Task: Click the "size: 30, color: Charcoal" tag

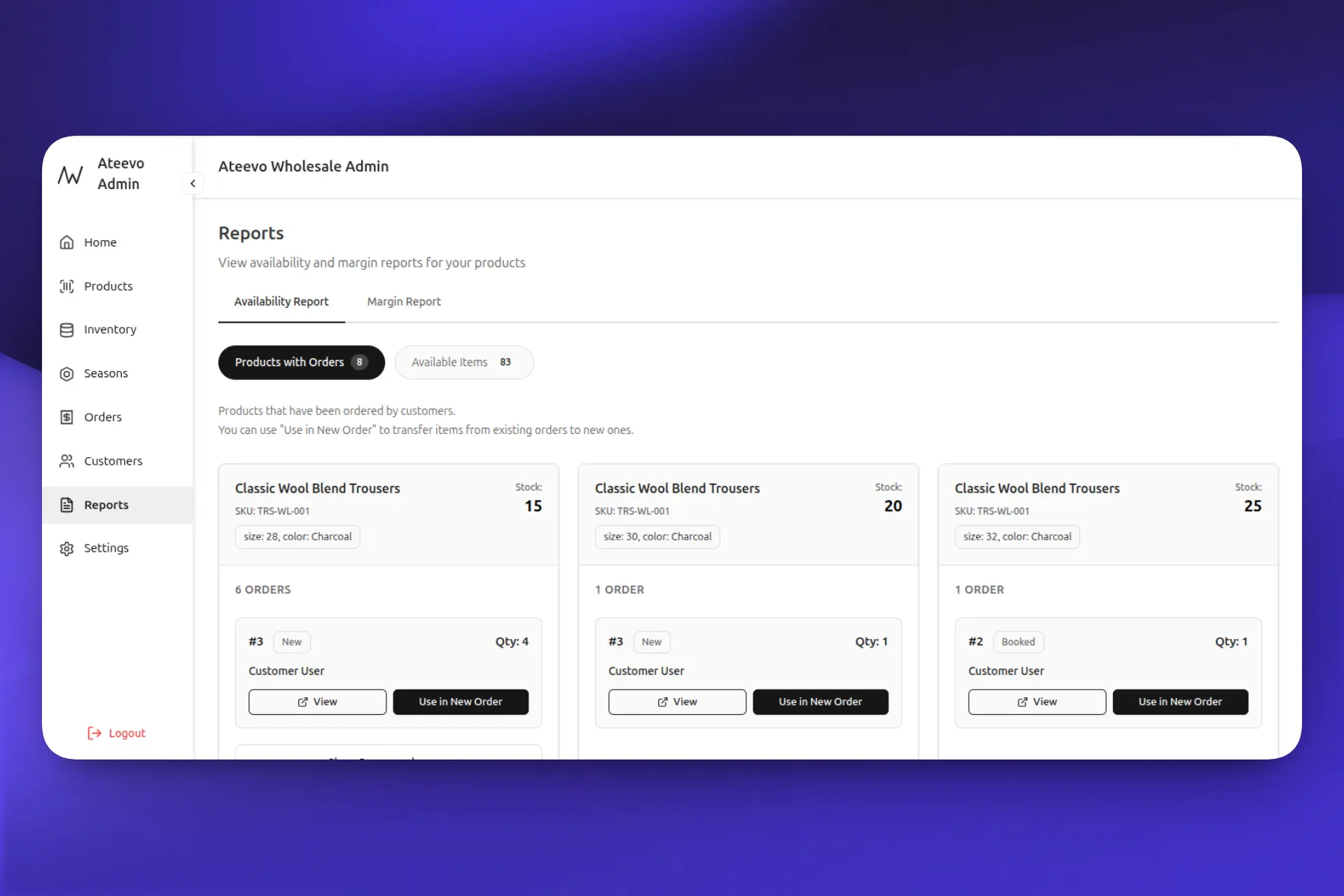Action: tap(657, 537)
